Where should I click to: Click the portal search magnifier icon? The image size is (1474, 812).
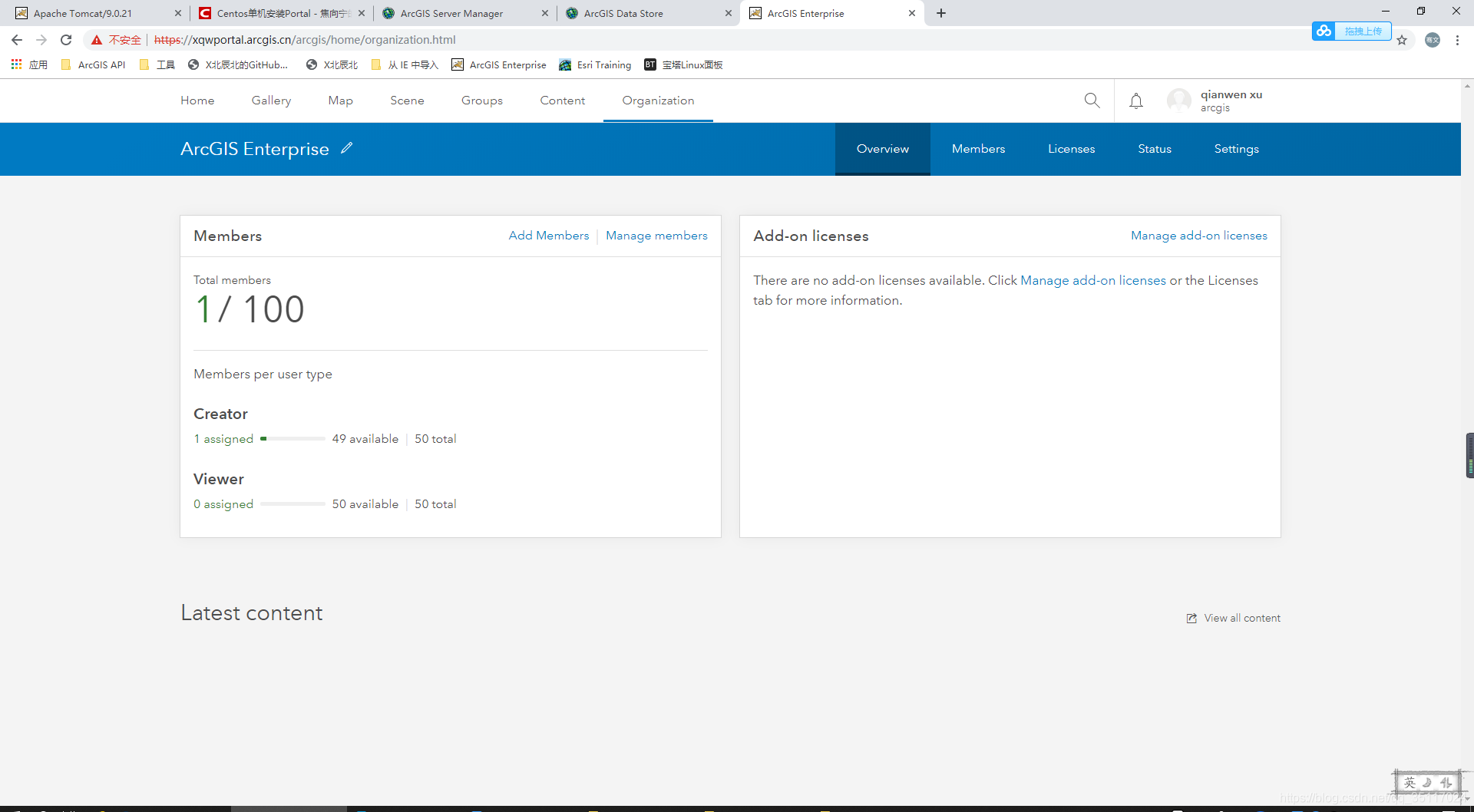1092,101
